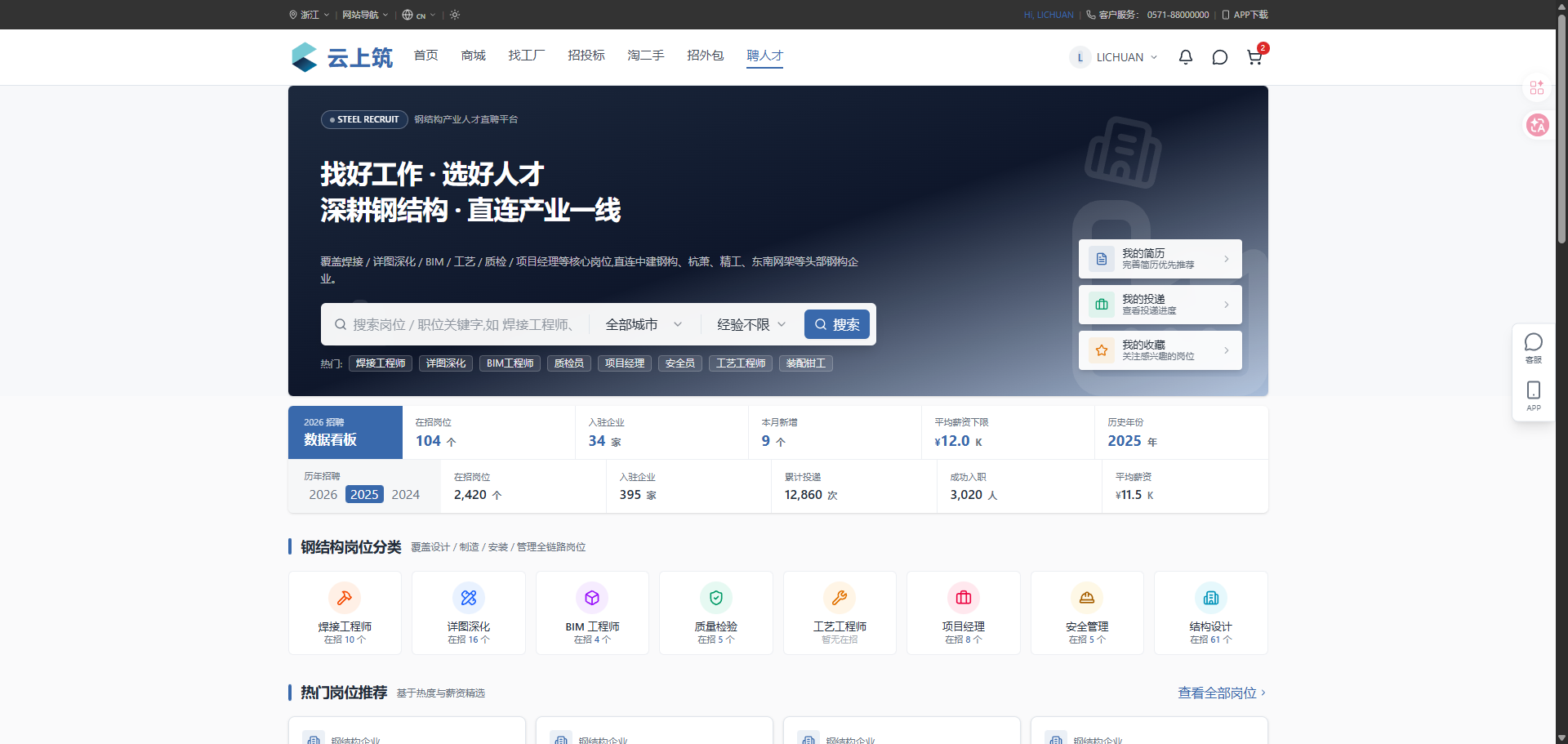The height and width of the screenshot is (744, 1568).
Task: Click the job keyword search input
Action: point(462,324)
